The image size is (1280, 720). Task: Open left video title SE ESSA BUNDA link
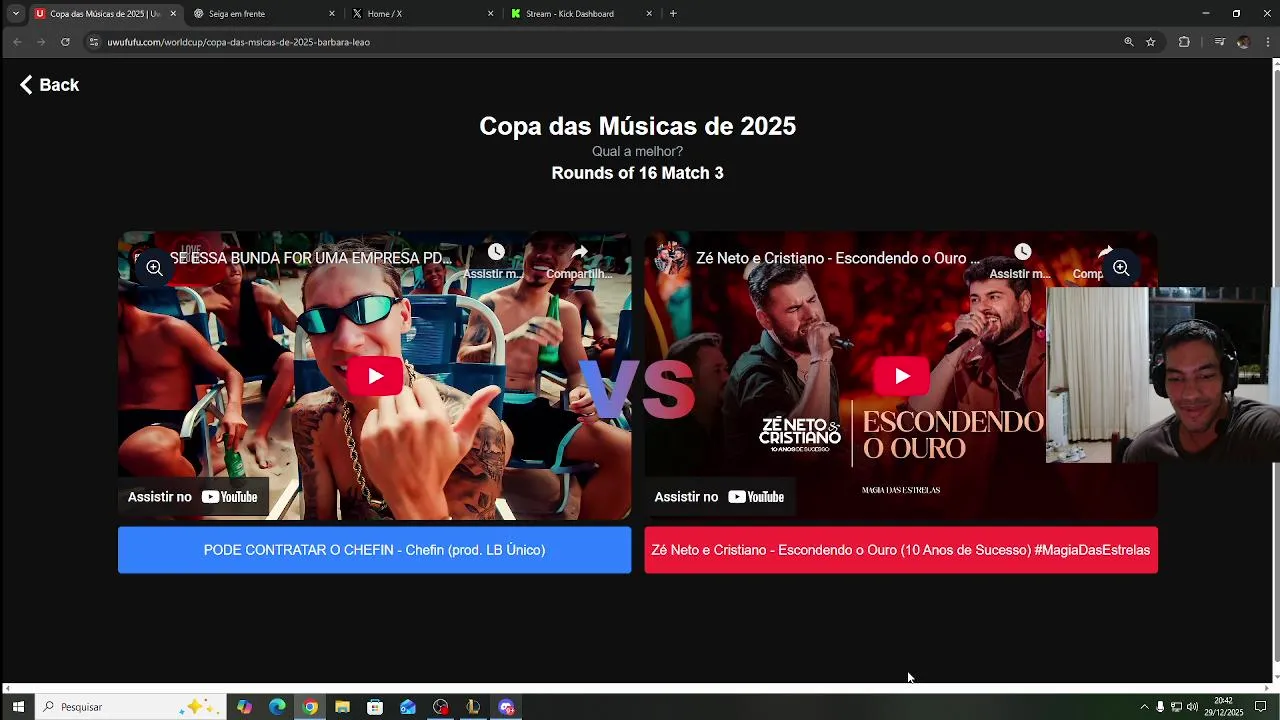310,258
